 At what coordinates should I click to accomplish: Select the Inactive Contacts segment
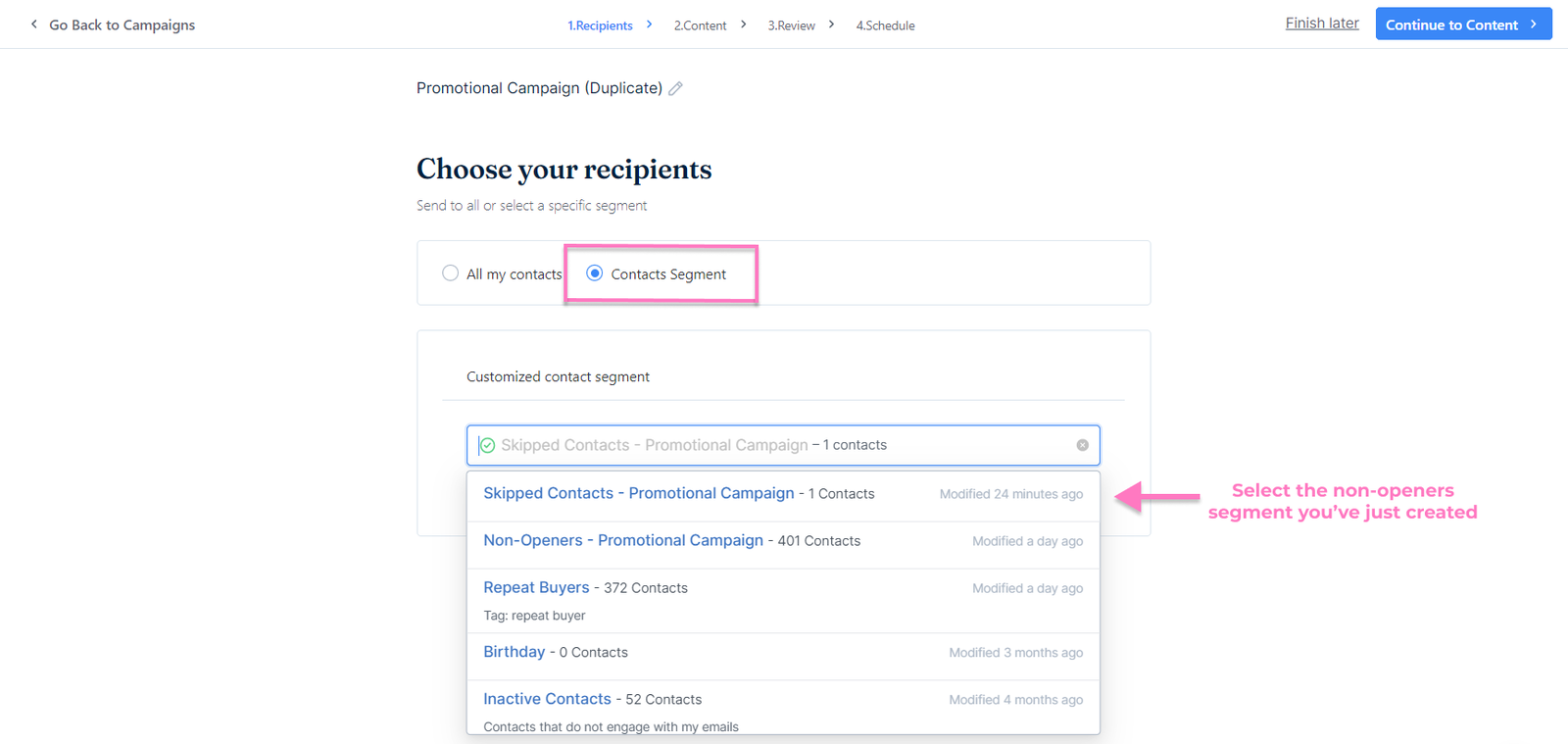pos(547,699)
